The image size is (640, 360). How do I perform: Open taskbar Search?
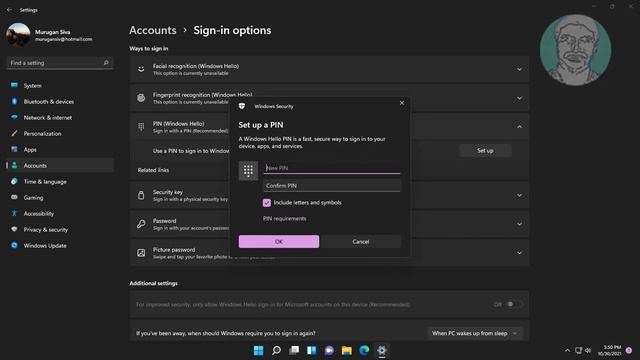(276, 350)
